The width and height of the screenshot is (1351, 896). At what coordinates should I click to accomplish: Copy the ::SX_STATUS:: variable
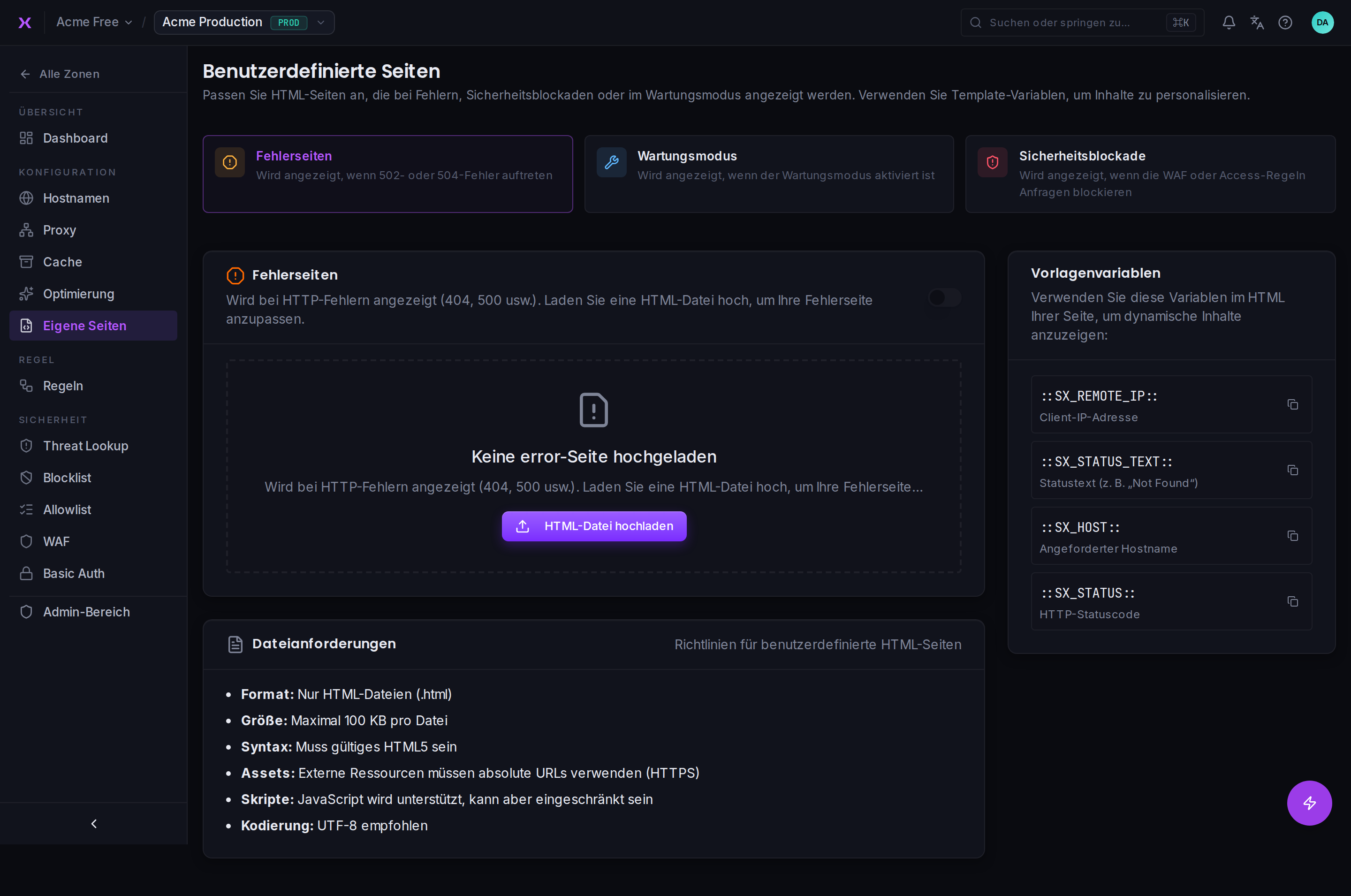(x=1293, y=602)
